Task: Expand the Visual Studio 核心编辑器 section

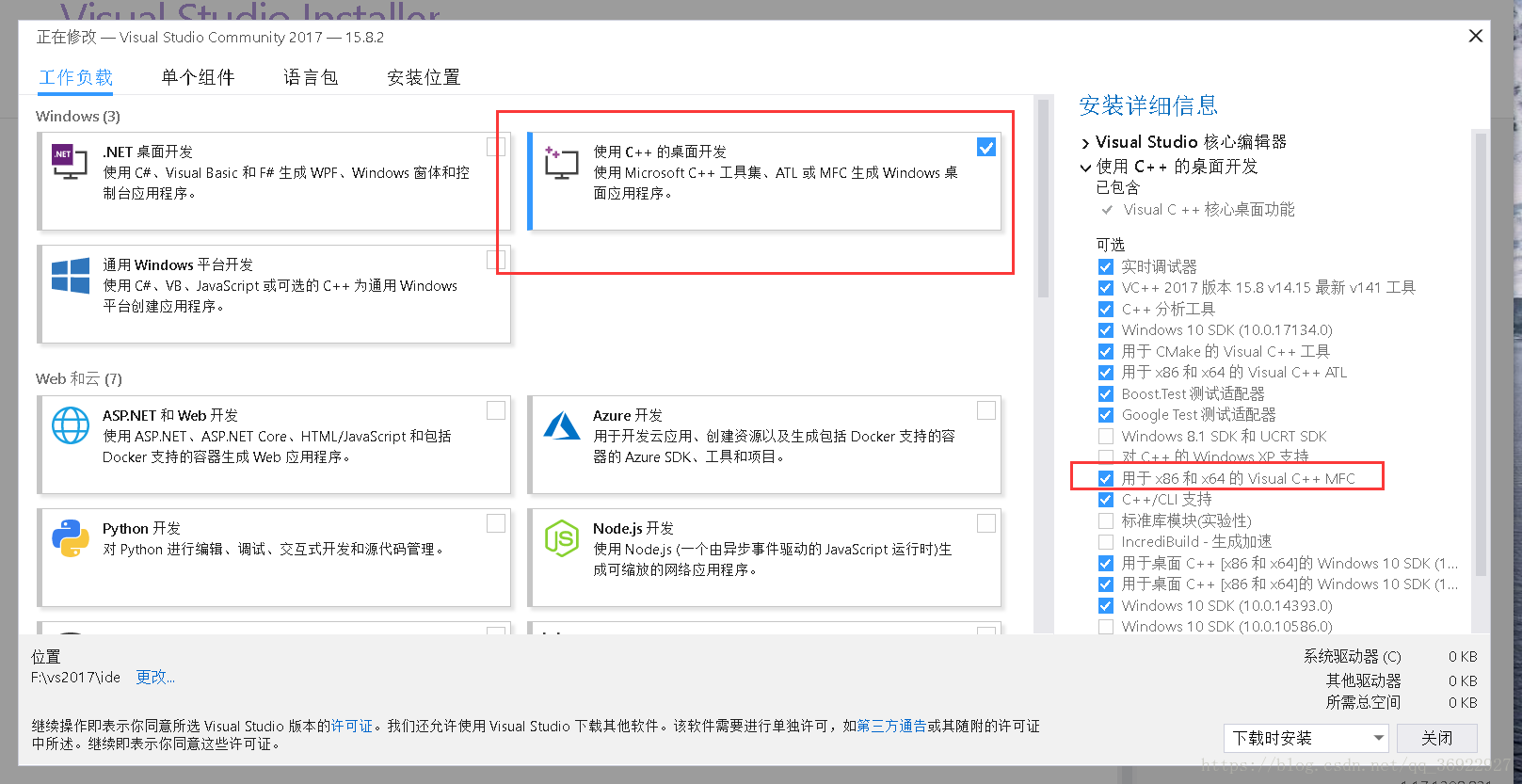Action: click(1085, 143)
